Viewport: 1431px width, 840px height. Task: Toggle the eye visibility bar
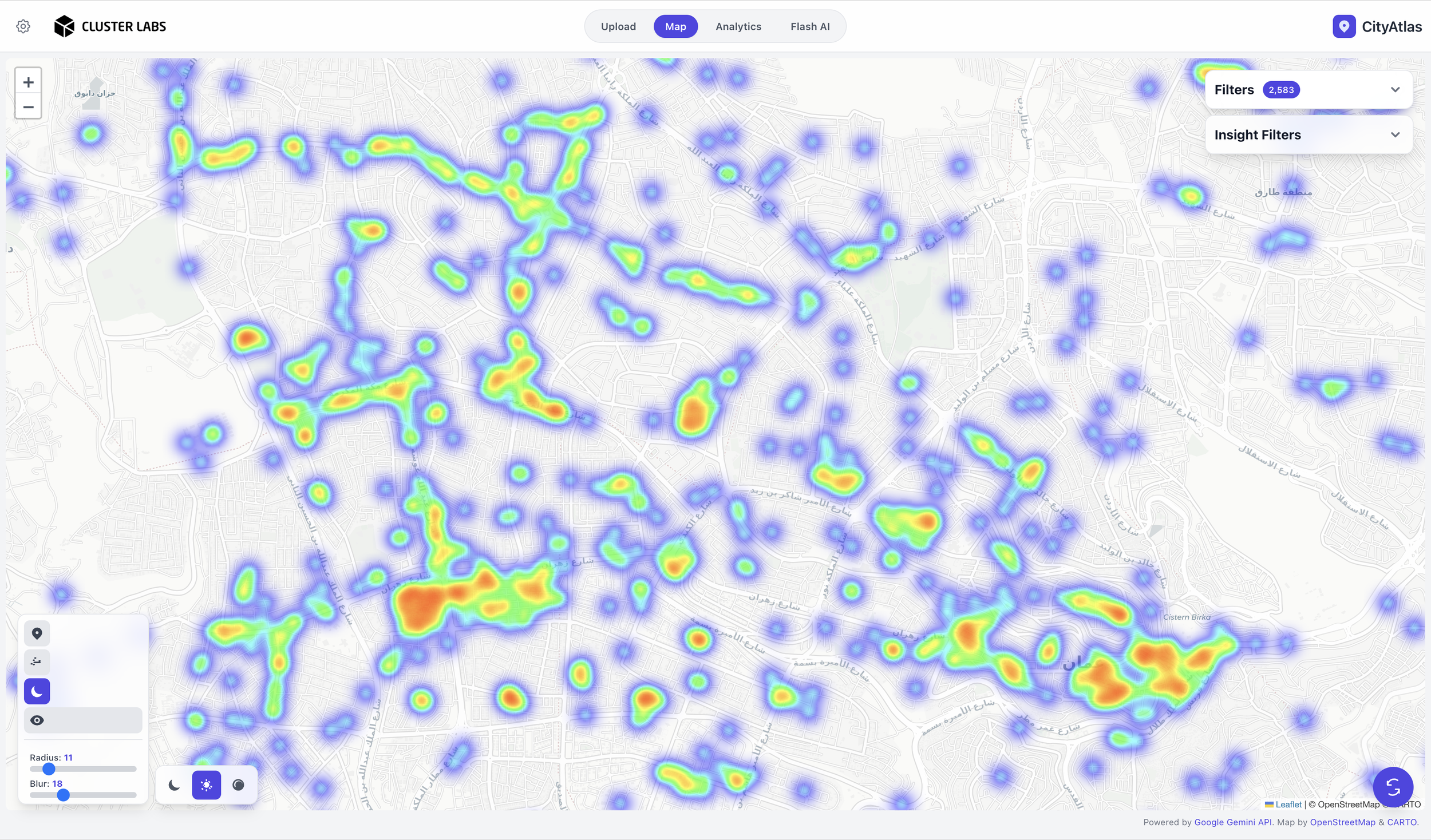(83, 720)
